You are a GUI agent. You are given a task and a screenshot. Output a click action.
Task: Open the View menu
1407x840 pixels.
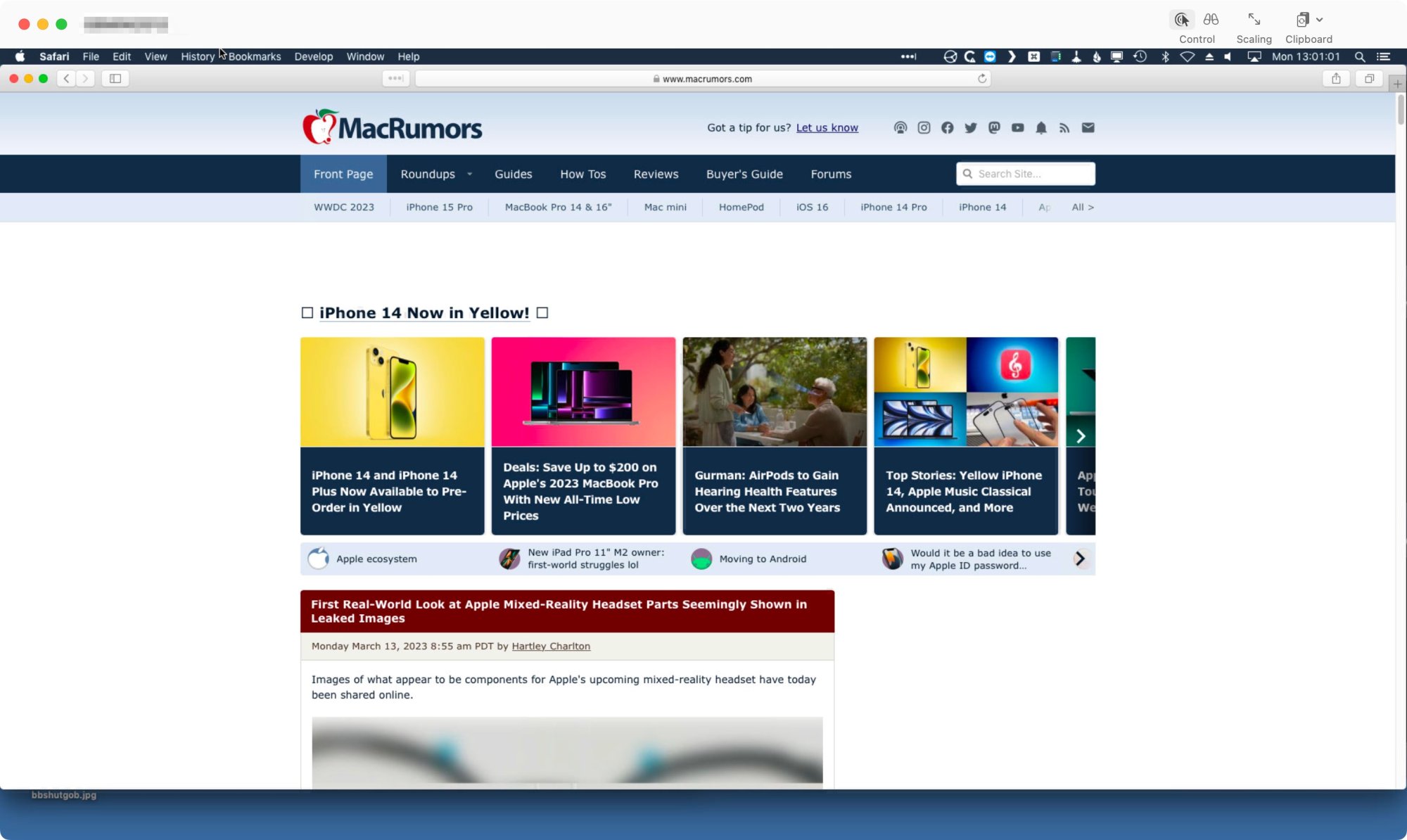155,57
